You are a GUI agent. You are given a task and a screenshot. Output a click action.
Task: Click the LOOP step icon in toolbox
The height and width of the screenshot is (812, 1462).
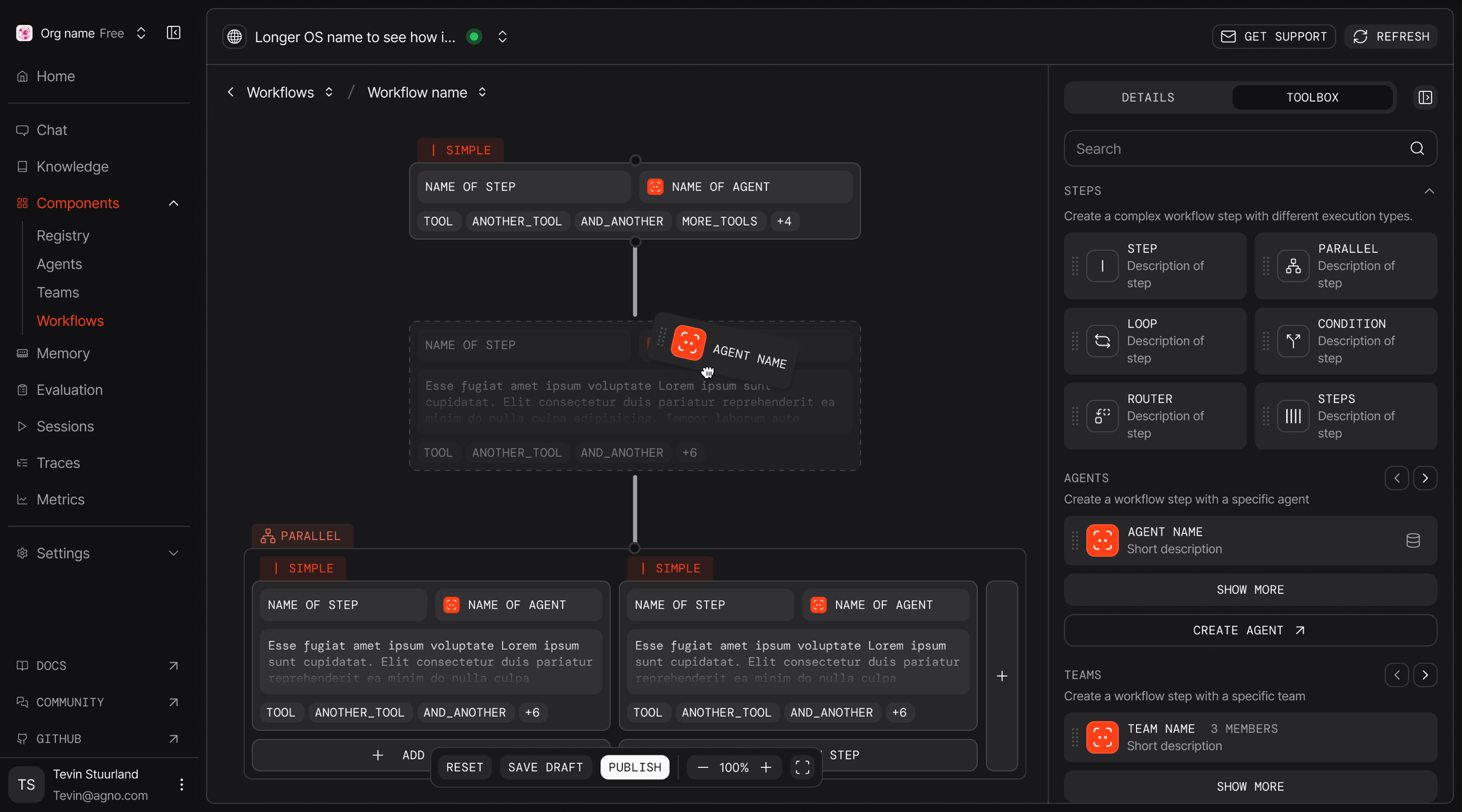1102,341
